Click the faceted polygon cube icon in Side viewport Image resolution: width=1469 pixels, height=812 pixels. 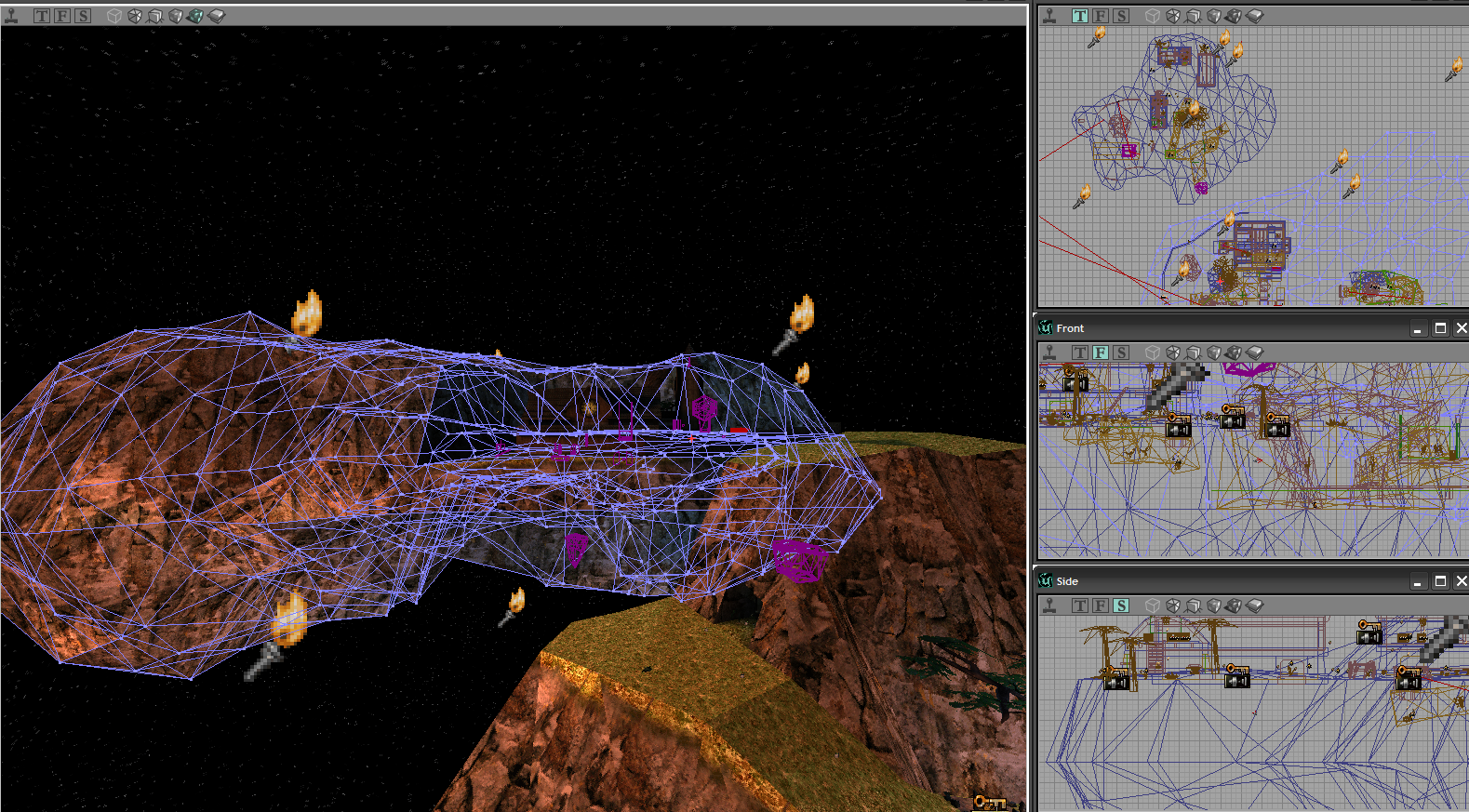[1173, 606]
